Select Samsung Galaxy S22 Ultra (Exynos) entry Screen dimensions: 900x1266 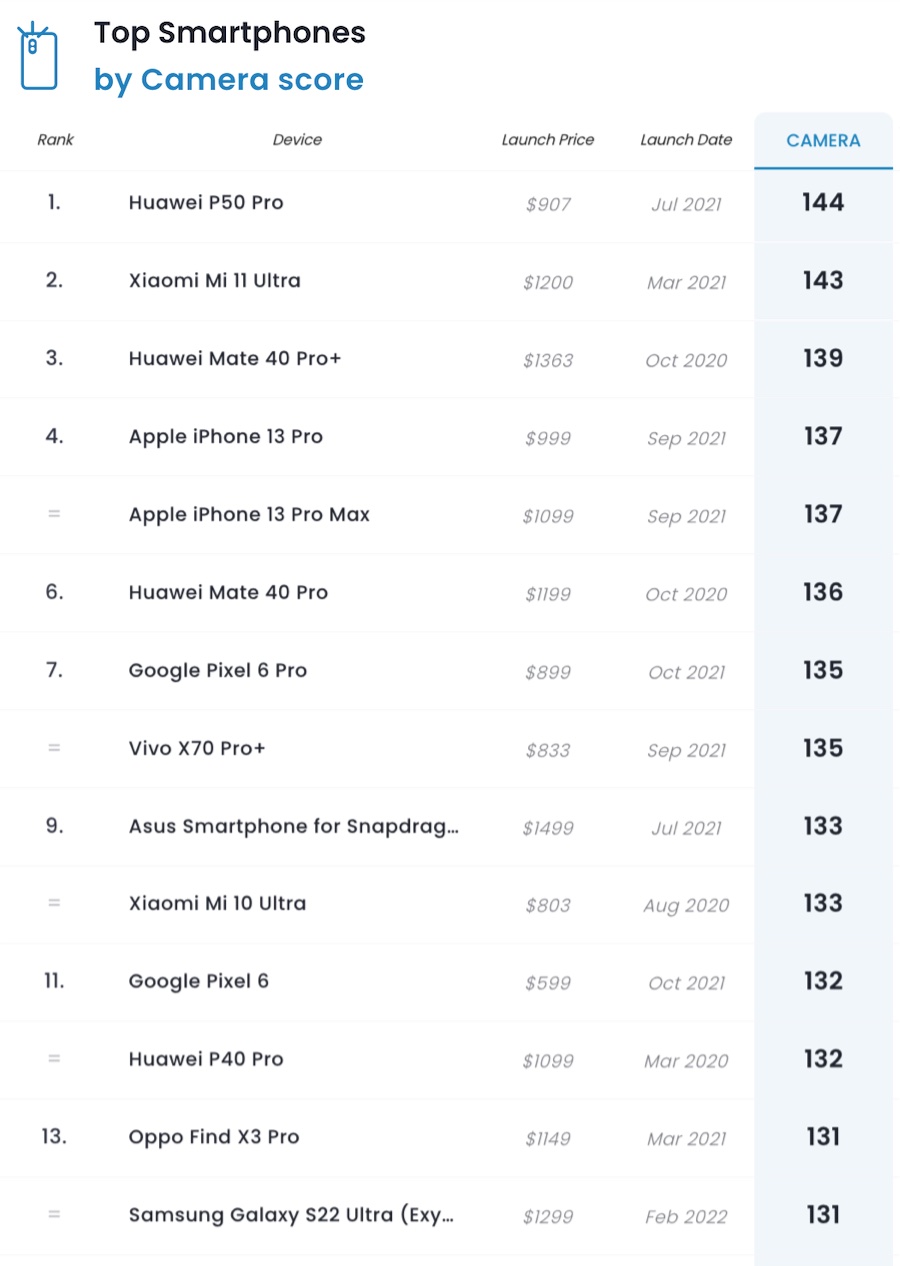291,1216
